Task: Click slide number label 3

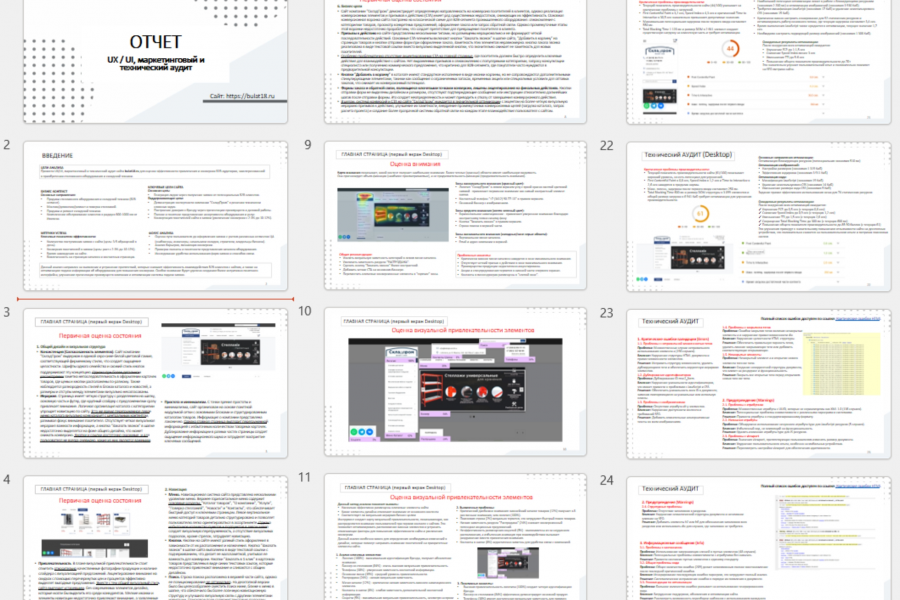Action: click(6, 312)
